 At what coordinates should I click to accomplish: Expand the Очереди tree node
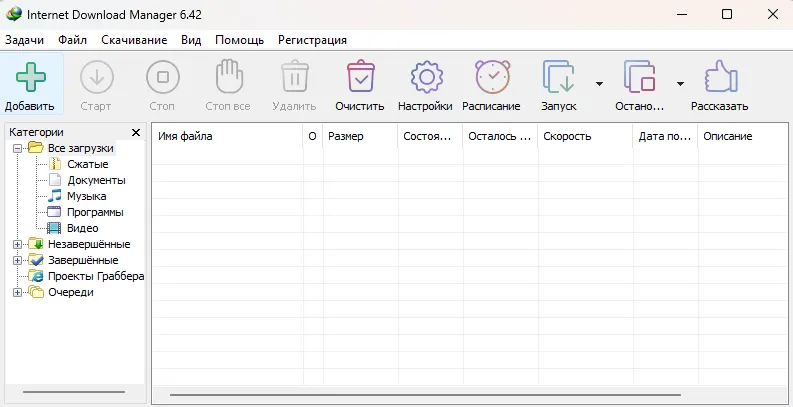tap(17, 292)
